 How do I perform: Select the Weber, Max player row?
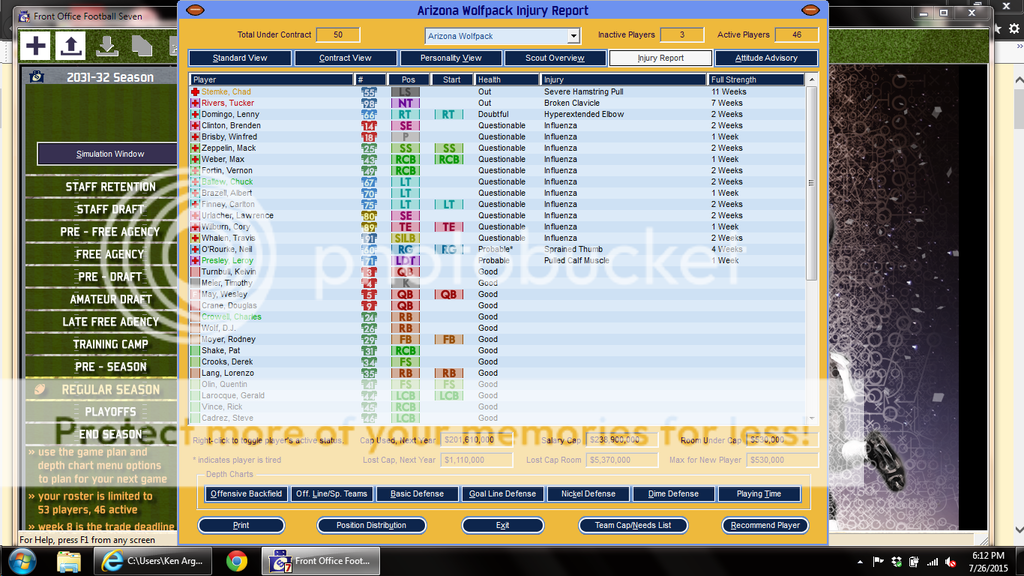click(222, 159)
